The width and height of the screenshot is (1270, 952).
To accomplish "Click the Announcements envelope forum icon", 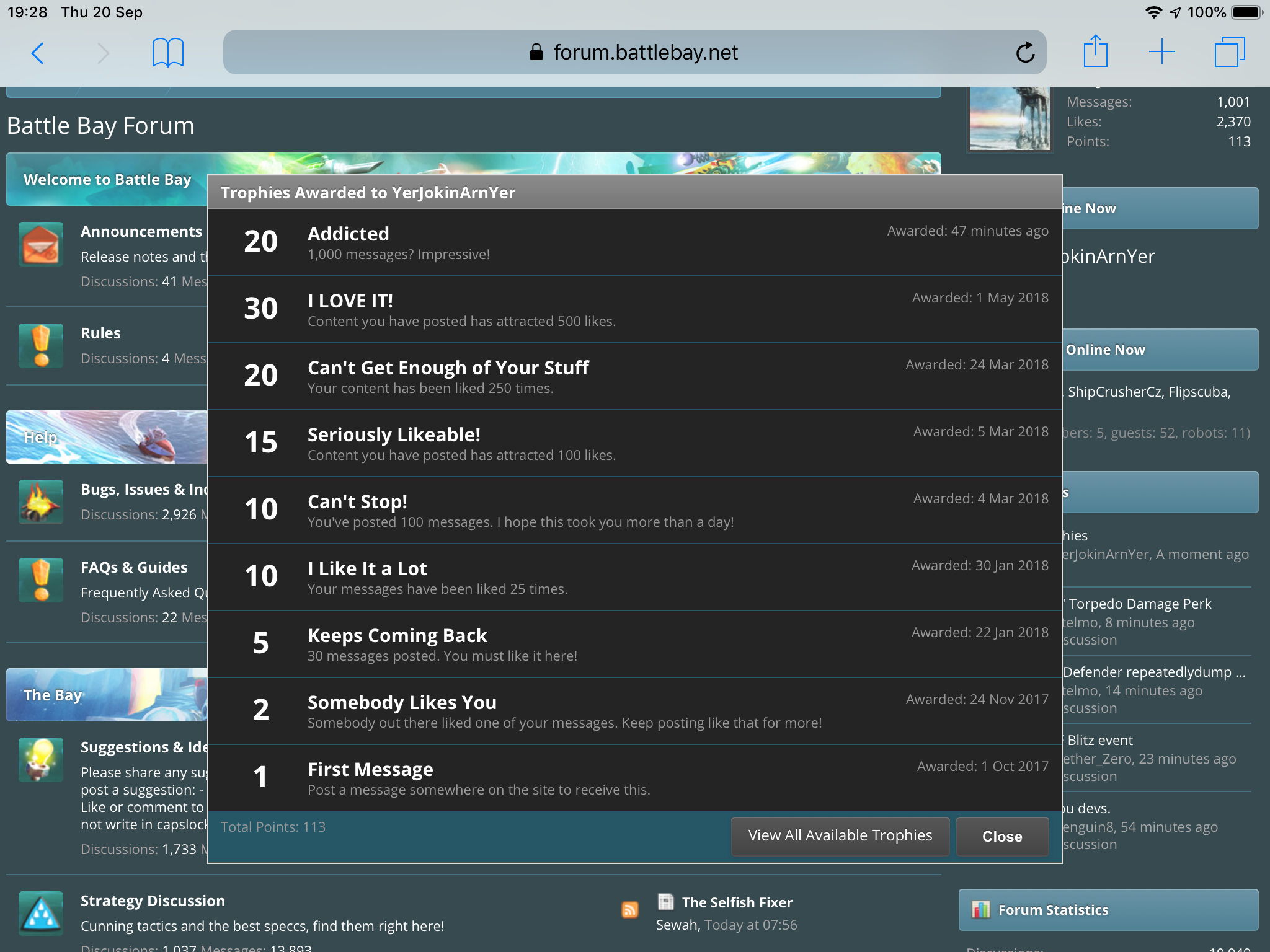I will pyautogui.click(x=41, y=244).
